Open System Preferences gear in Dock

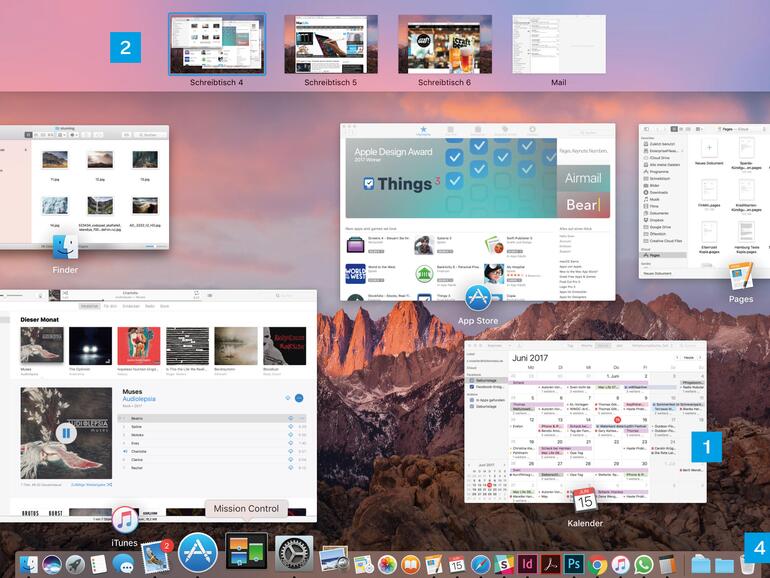coord(294,554)
